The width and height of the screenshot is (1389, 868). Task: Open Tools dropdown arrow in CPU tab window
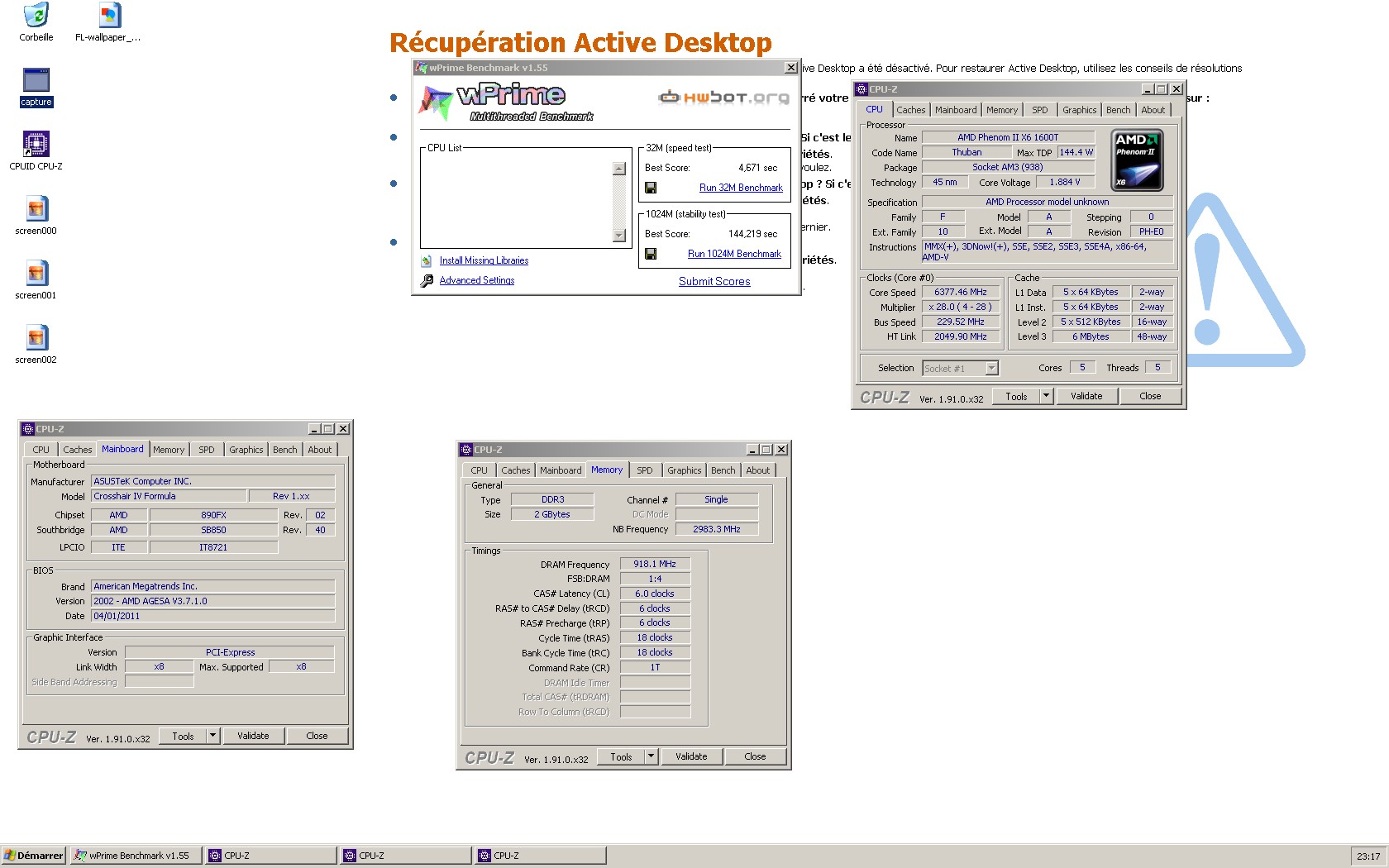pos(1046,396)
